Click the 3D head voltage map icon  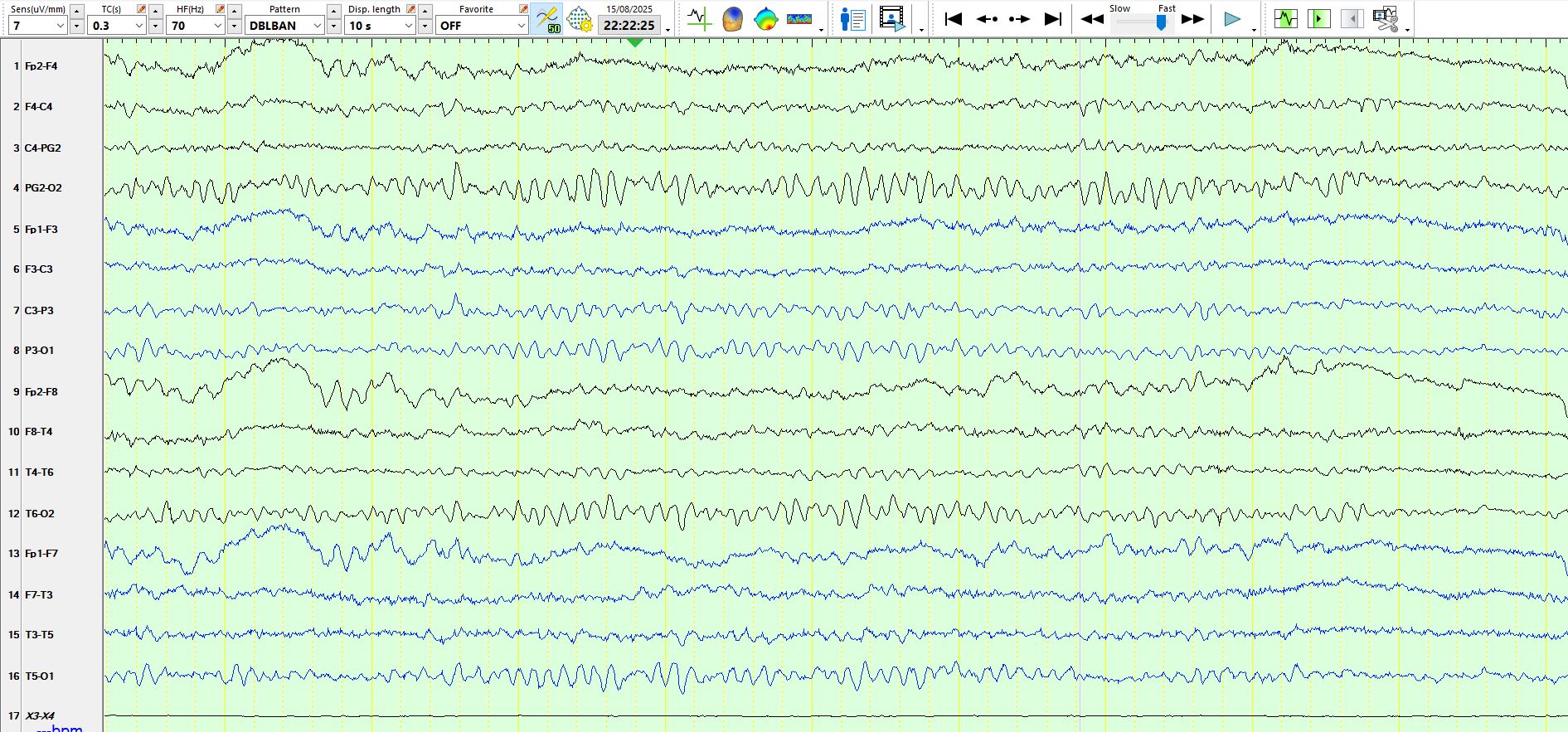pyautogui.click(x=732, y=18)
